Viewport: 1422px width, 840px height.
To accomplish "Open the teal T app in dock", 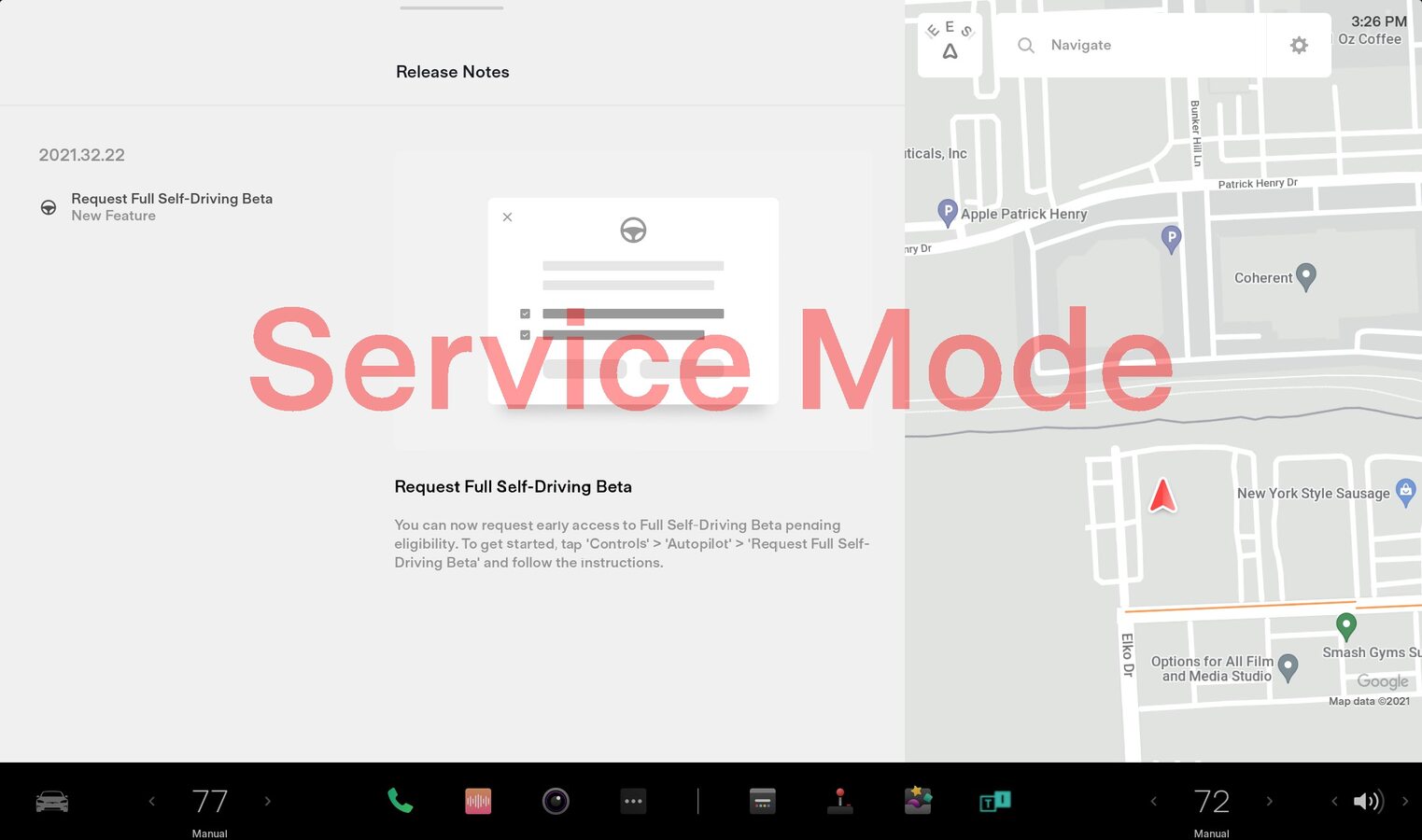I will coord(994,801).
